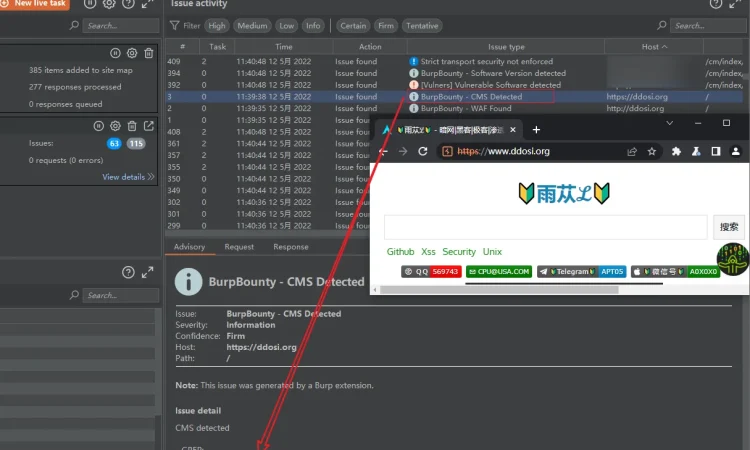Click the gray 115 issues badge

(x=136, y=143)
